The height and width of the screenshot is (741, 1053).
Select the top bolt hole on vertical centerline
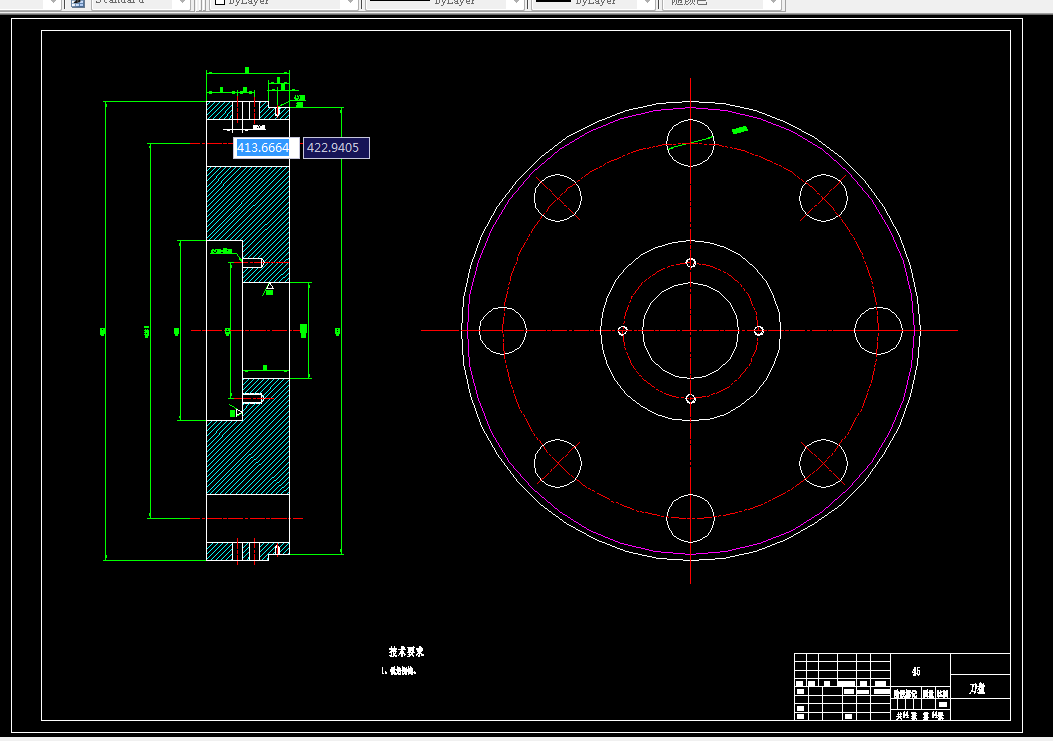click(690, 143)
